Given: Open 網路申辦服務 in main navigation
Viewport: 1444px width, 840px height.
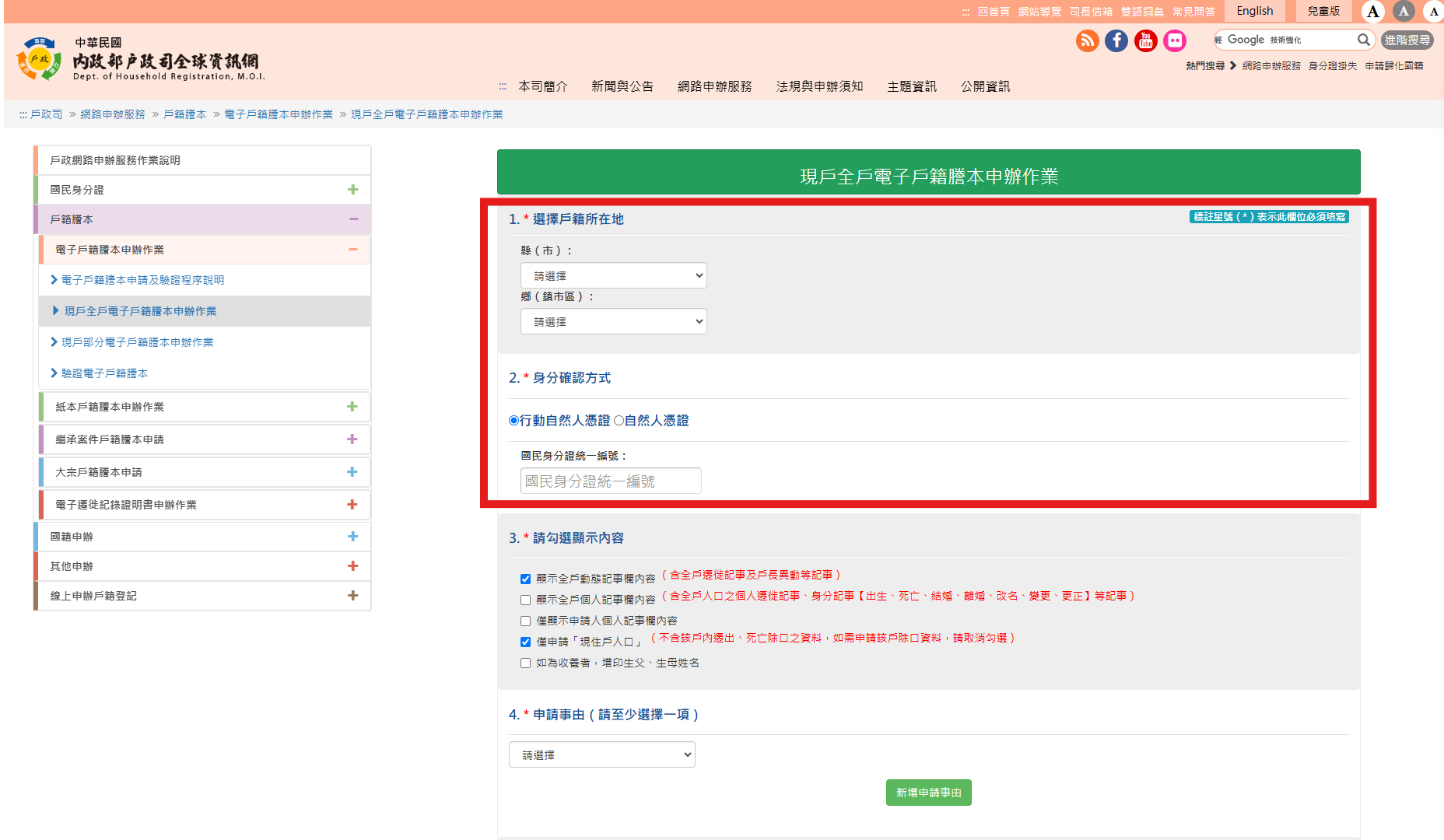Looking at the screenshot, I should pos(714,86).
